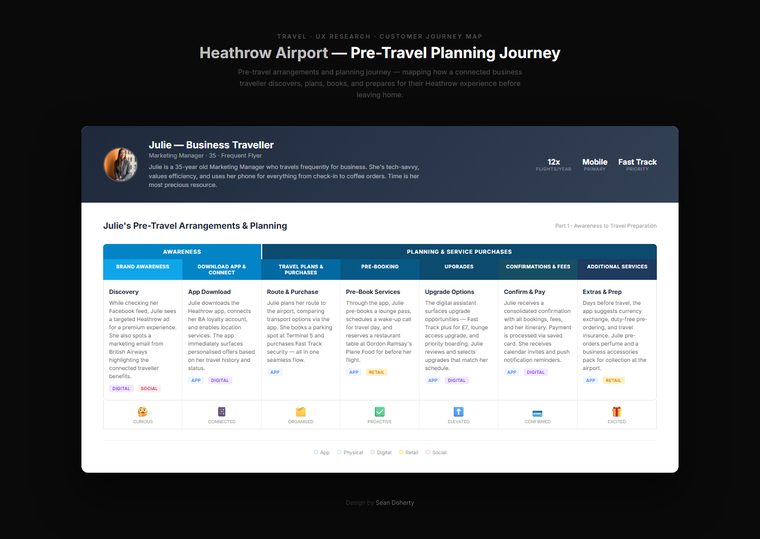Viewport: 760px width, 539px height.
Task: Click the 12x flights/year stat
Action: tap(554, 164)
